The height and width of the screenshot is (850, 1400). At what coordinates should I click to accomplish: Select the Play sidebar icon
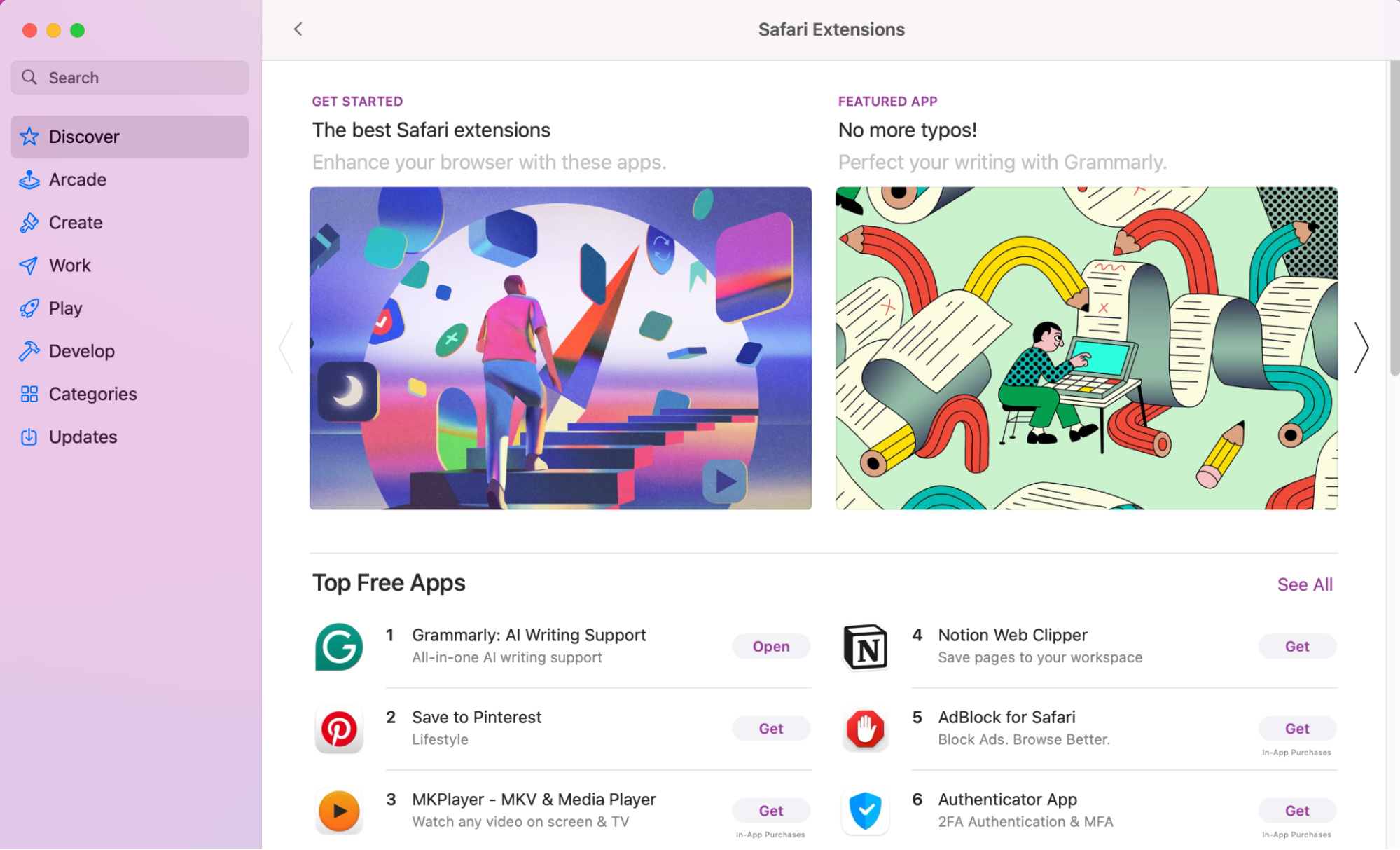click(x=29, y=308)
